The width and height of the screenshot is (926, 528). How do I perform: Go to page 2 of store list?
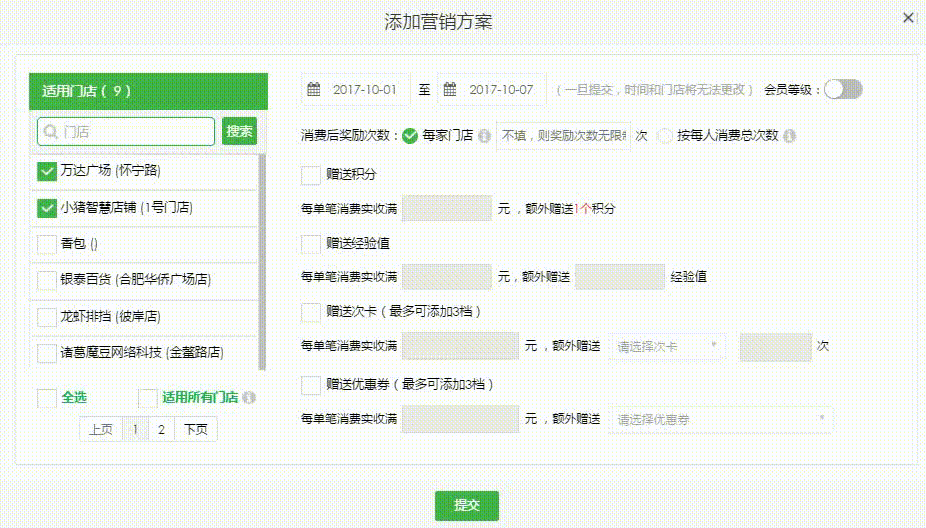tap(161, 429)
